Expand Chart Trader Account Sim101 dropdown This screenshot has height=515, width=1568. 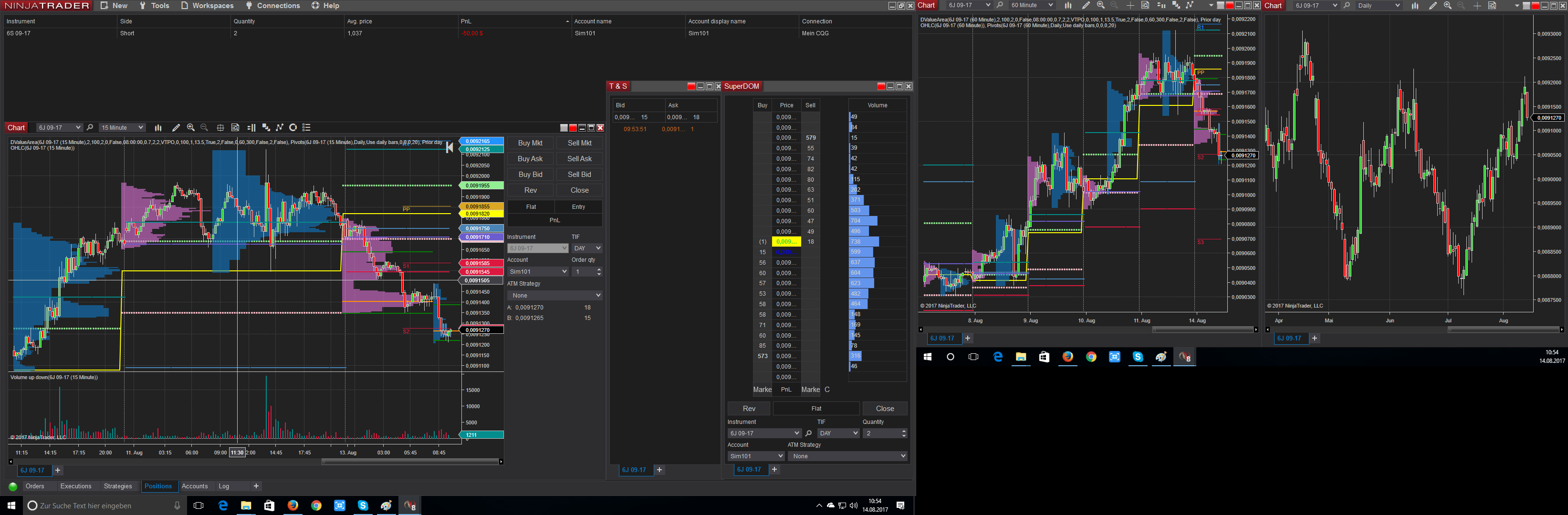537,272
